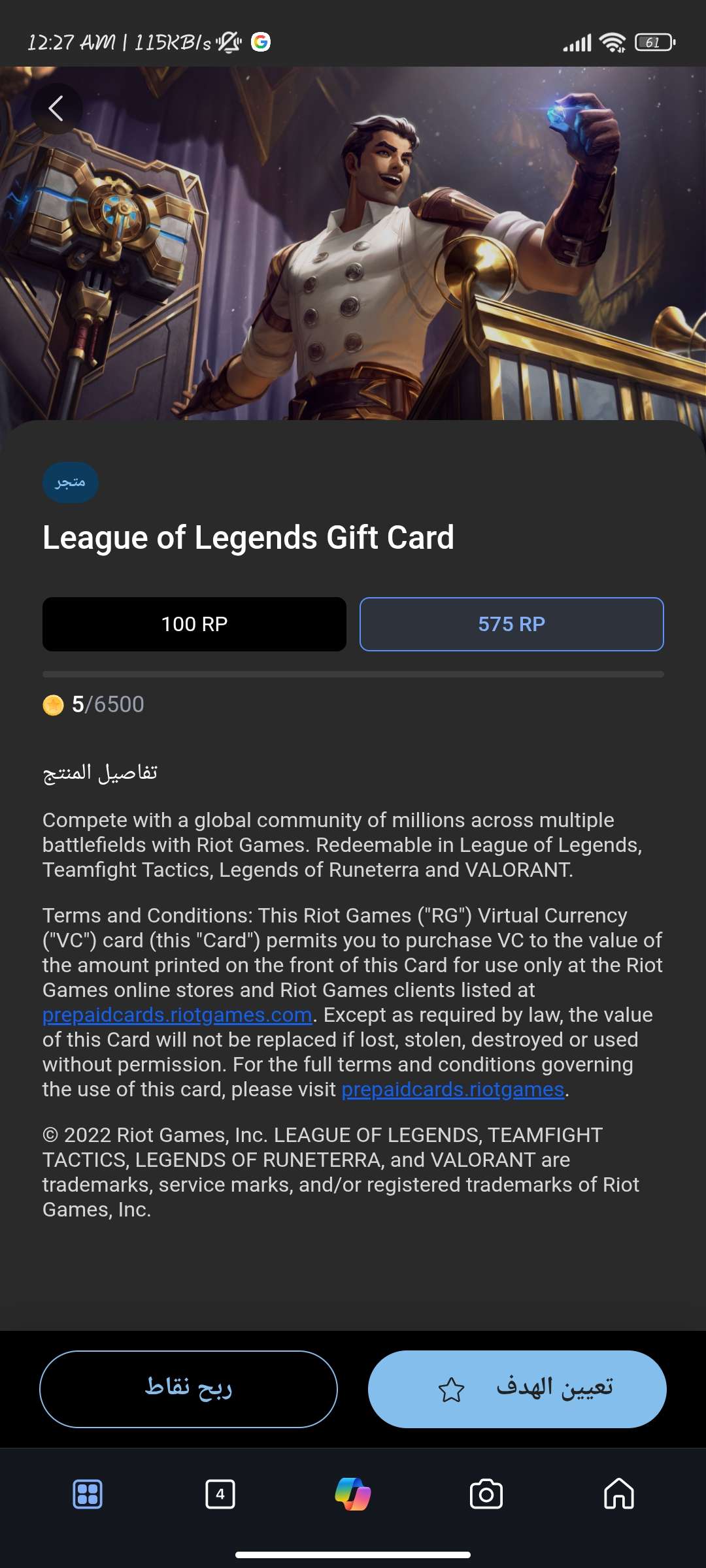Open the apps grid icon

click(x=88, y=1494)
